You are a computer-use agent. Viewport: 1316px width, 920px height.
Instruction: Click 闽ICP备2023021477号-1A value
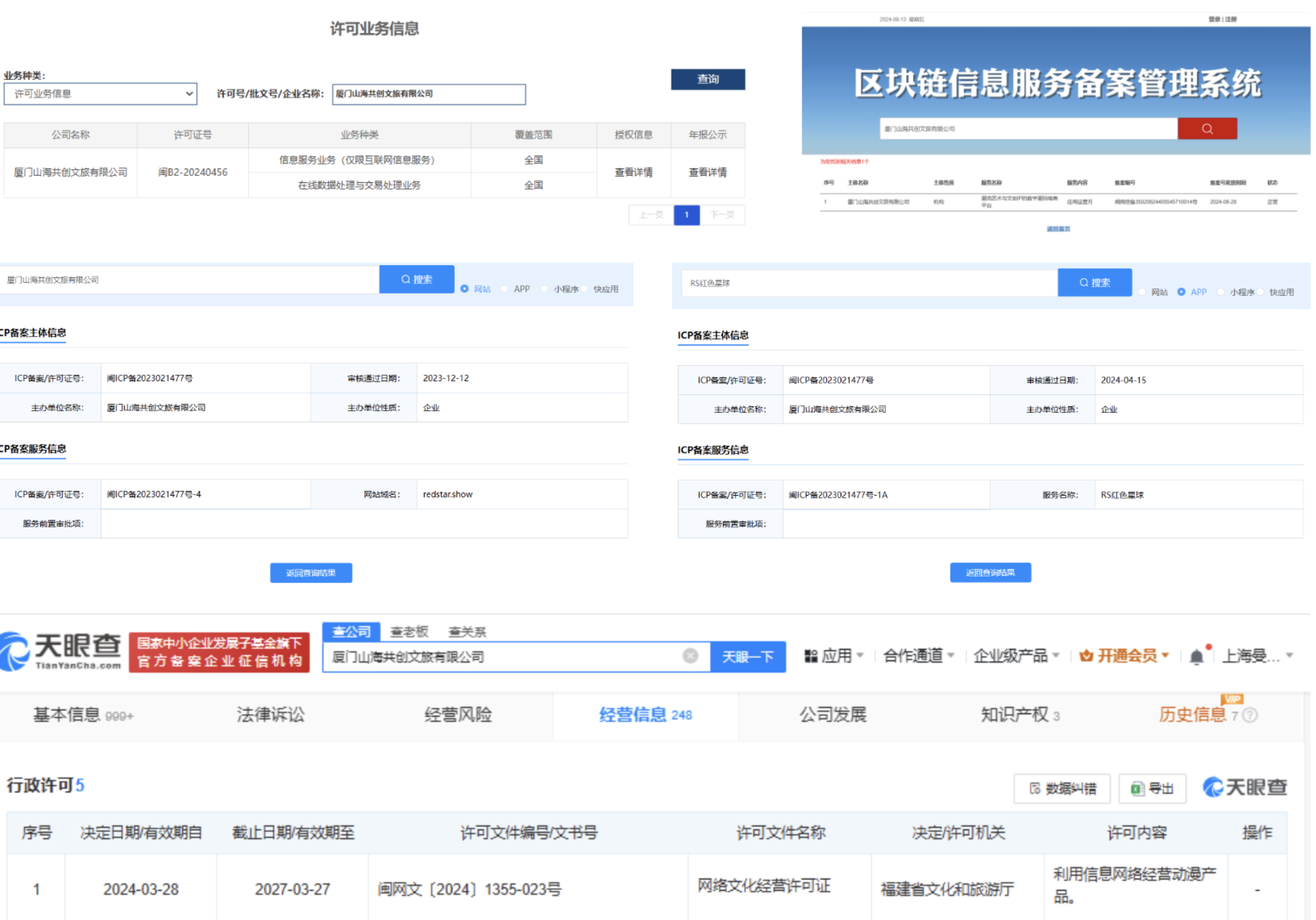[x=838, y=495]
